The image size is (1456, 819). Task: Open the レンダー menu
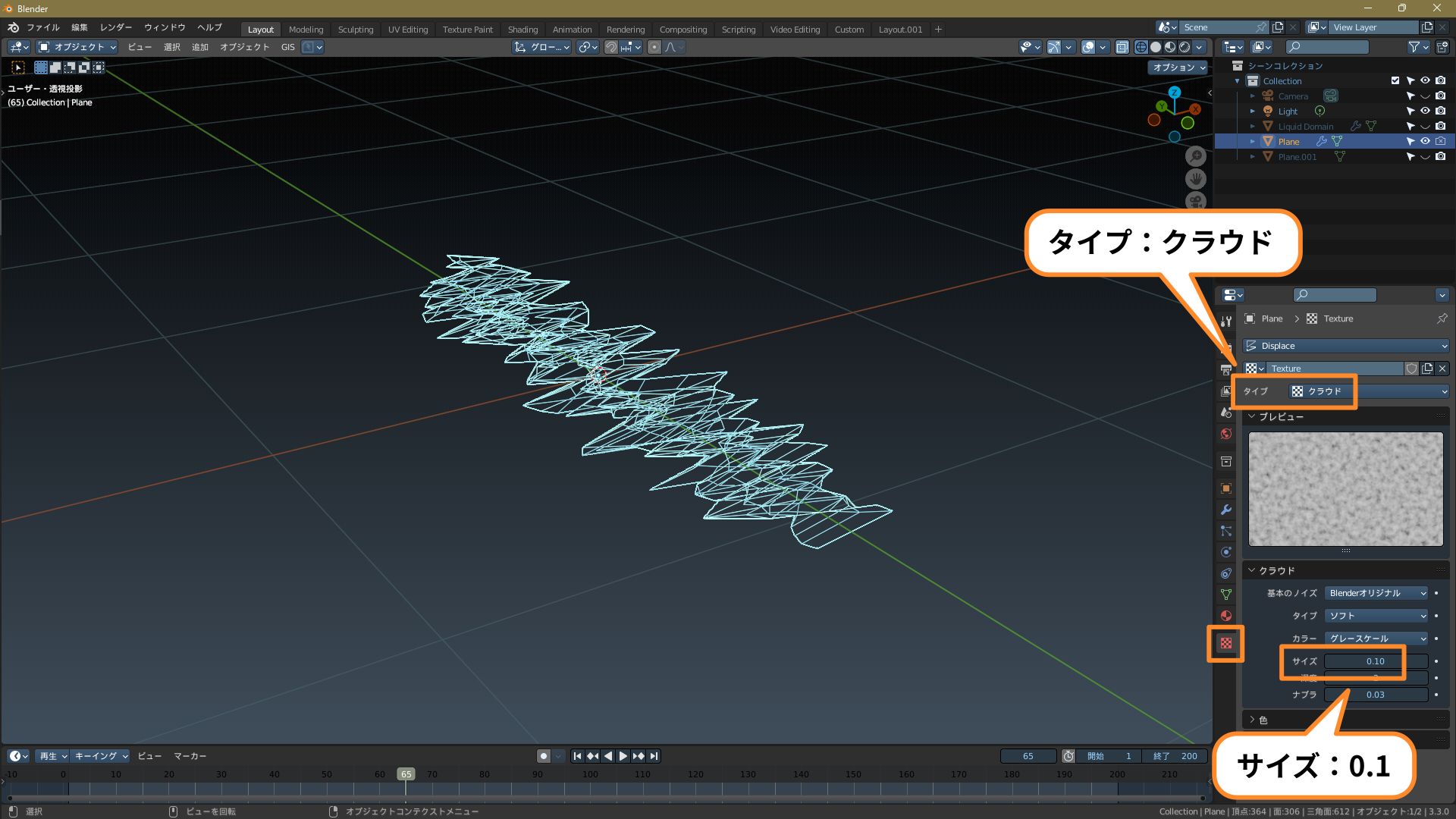click(x=115, y=27)
